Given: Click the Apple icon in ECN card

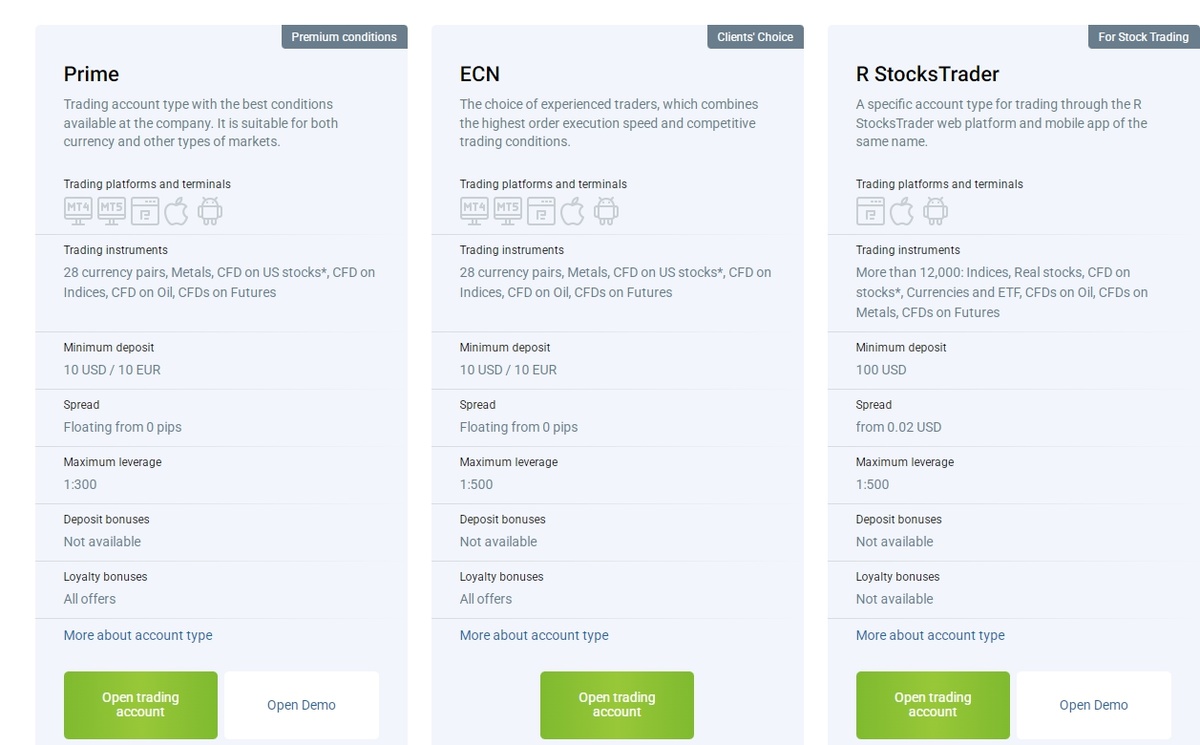Looking at the screenshot, I should [x=572, y=210].
